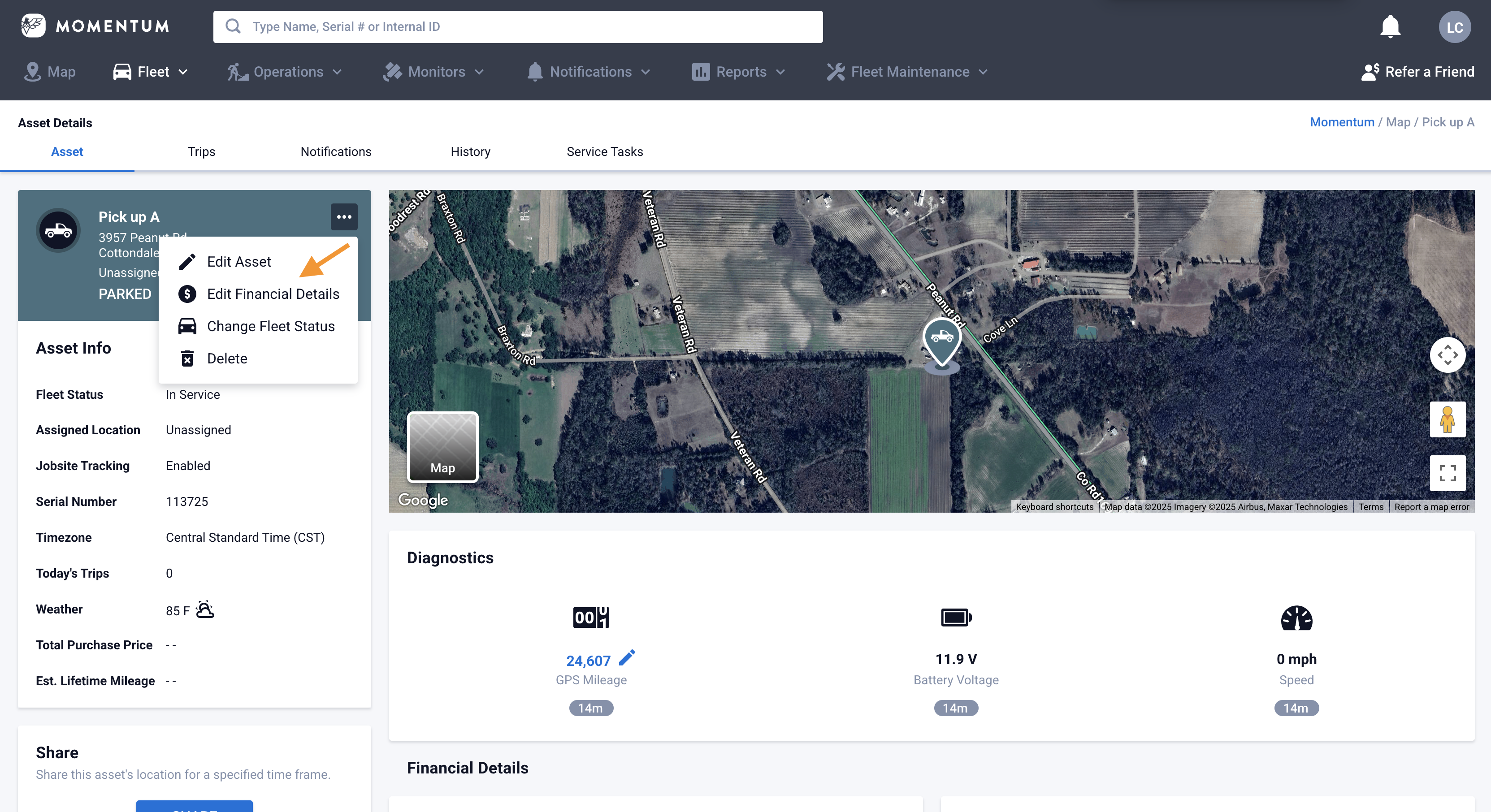Click the Momentum breadcrumb link
Screen dimensions: 1491x812
(x=1341, y=122)
